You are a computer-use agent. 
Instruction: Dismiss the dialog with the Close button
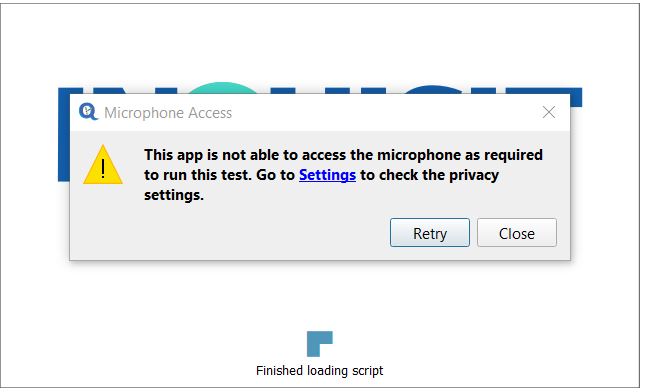(517, 233)
